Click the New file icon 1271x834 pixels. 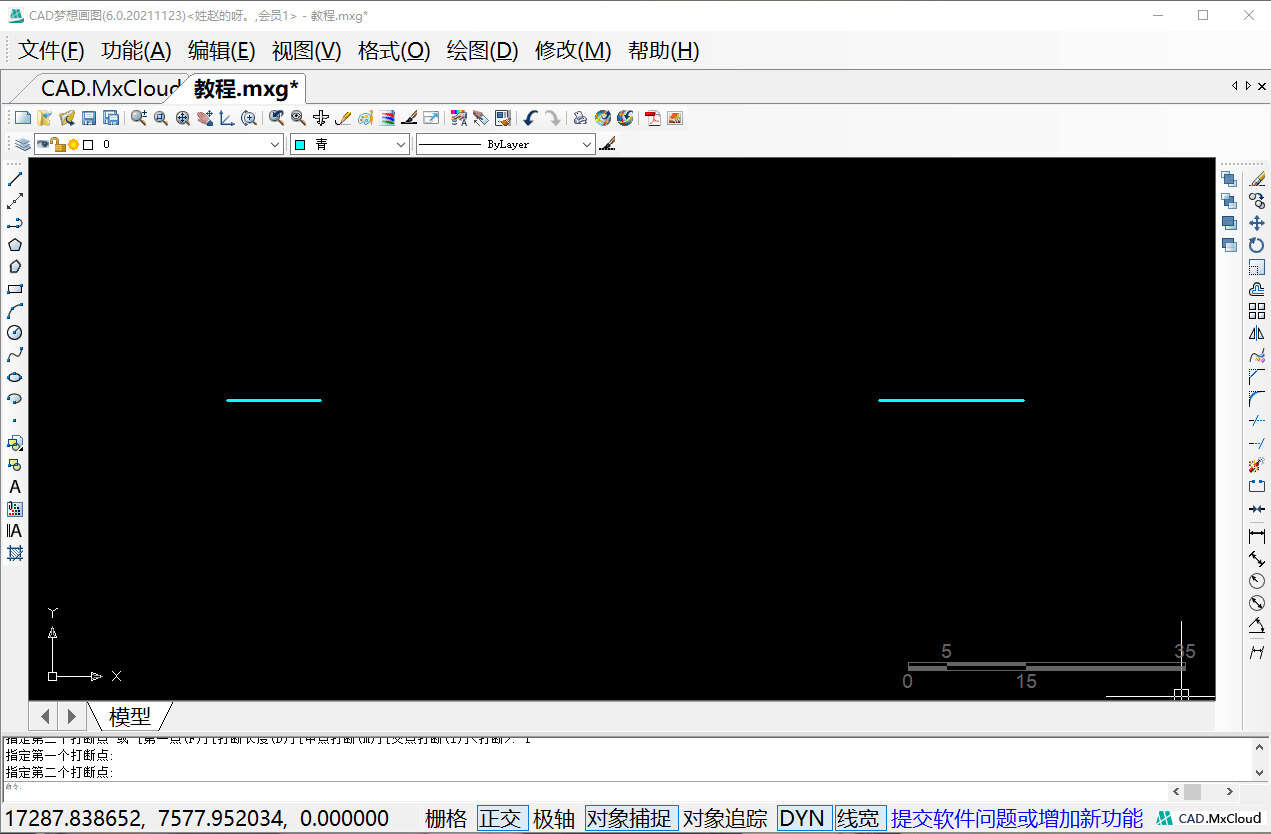pos(22,118)
